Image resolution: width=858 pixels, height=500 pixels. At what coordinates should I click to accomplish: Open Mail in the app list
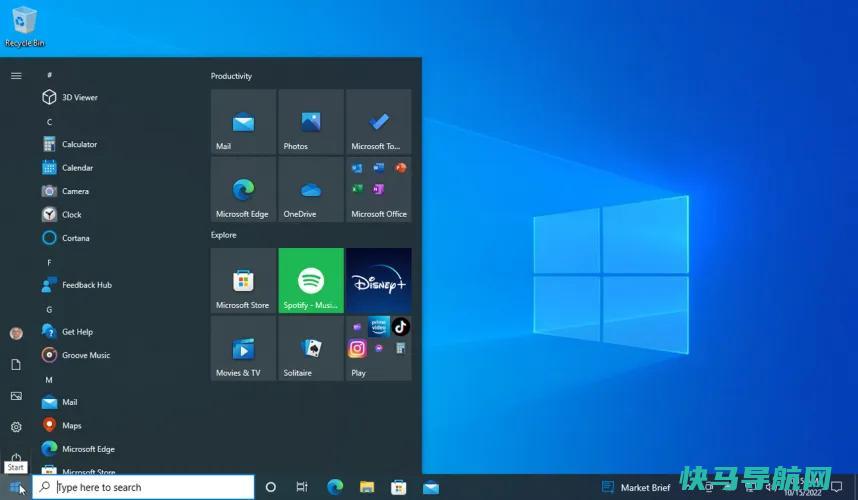pyautogui.click(x=59, y=402)
